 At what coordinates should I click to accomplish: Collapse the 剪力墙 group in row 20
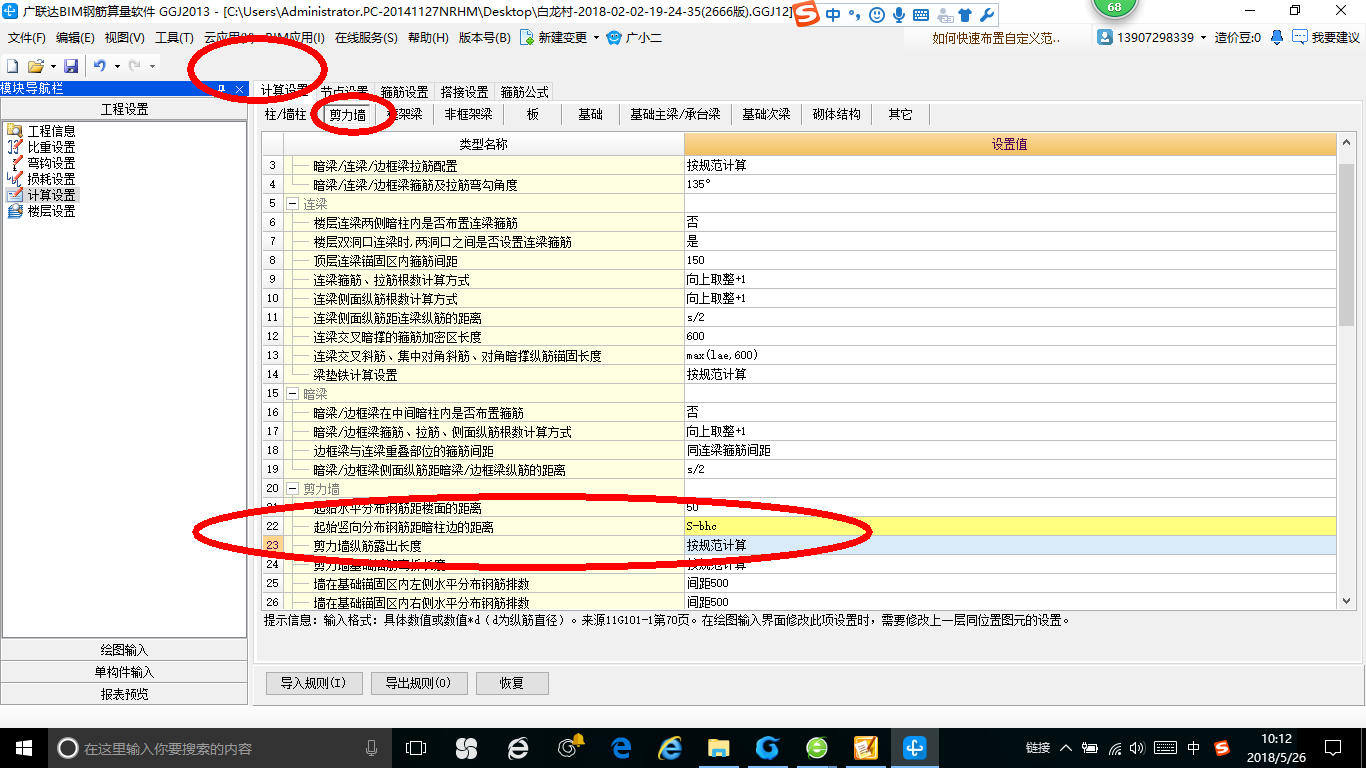tap(292, 488)
